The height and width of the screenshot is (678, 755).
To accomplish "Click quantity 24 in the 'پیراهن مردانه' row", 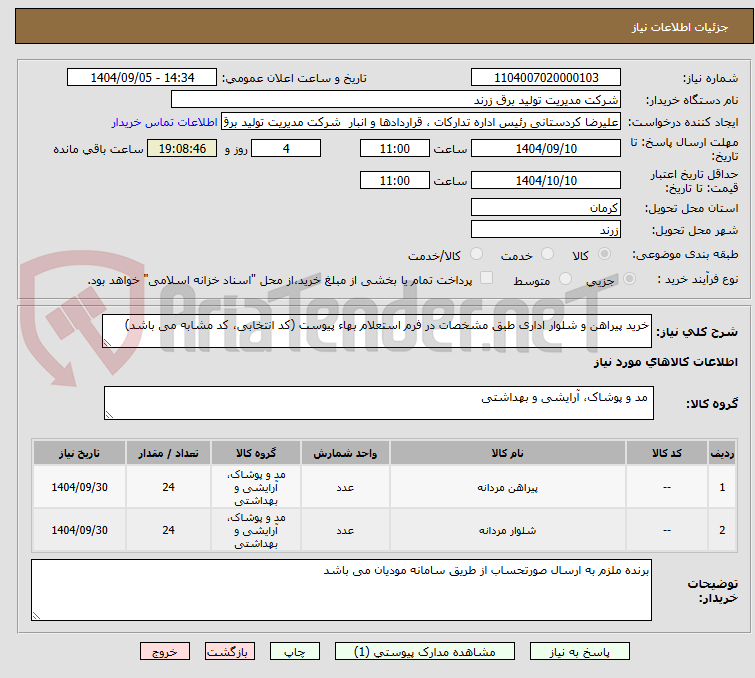I will [x=168, y=487].
